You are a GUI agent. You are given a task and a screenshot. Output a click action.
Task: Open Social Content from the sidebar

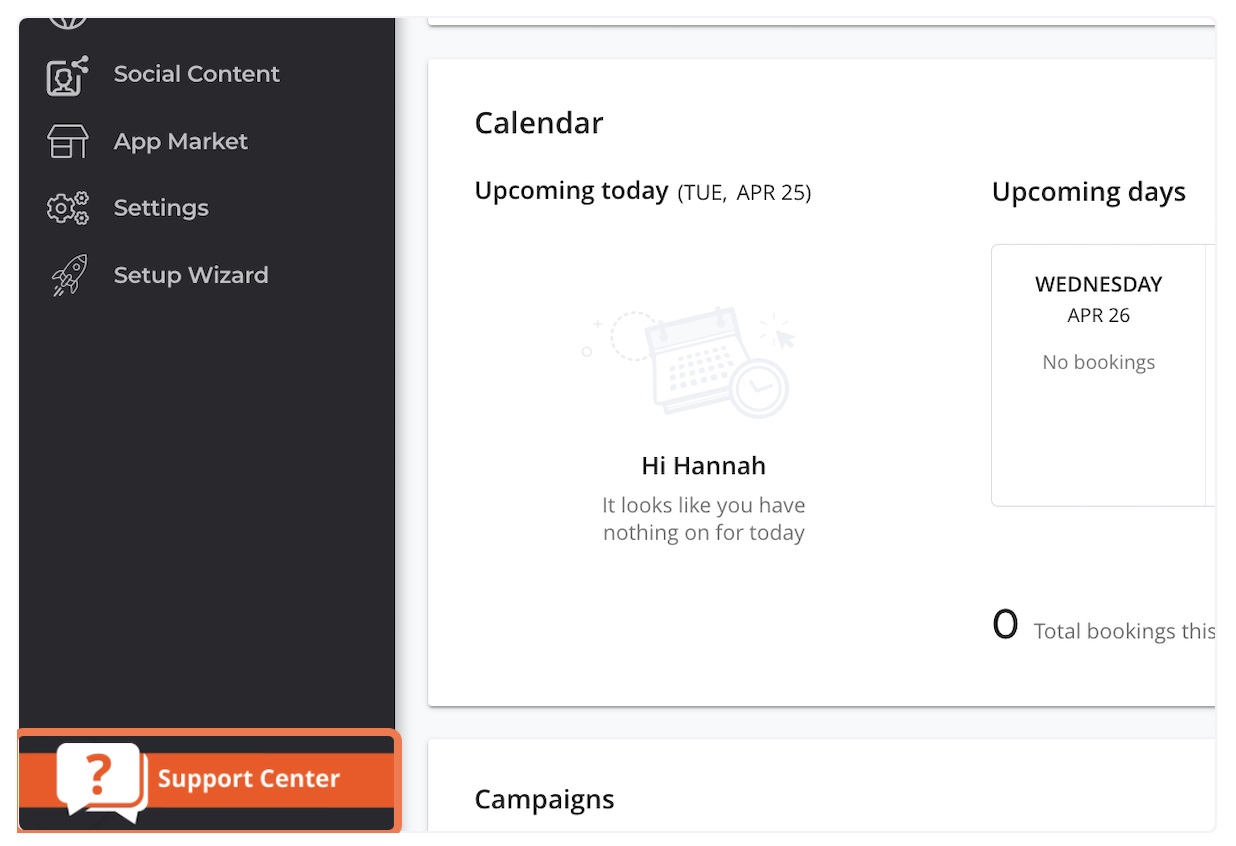coord(196,74)
